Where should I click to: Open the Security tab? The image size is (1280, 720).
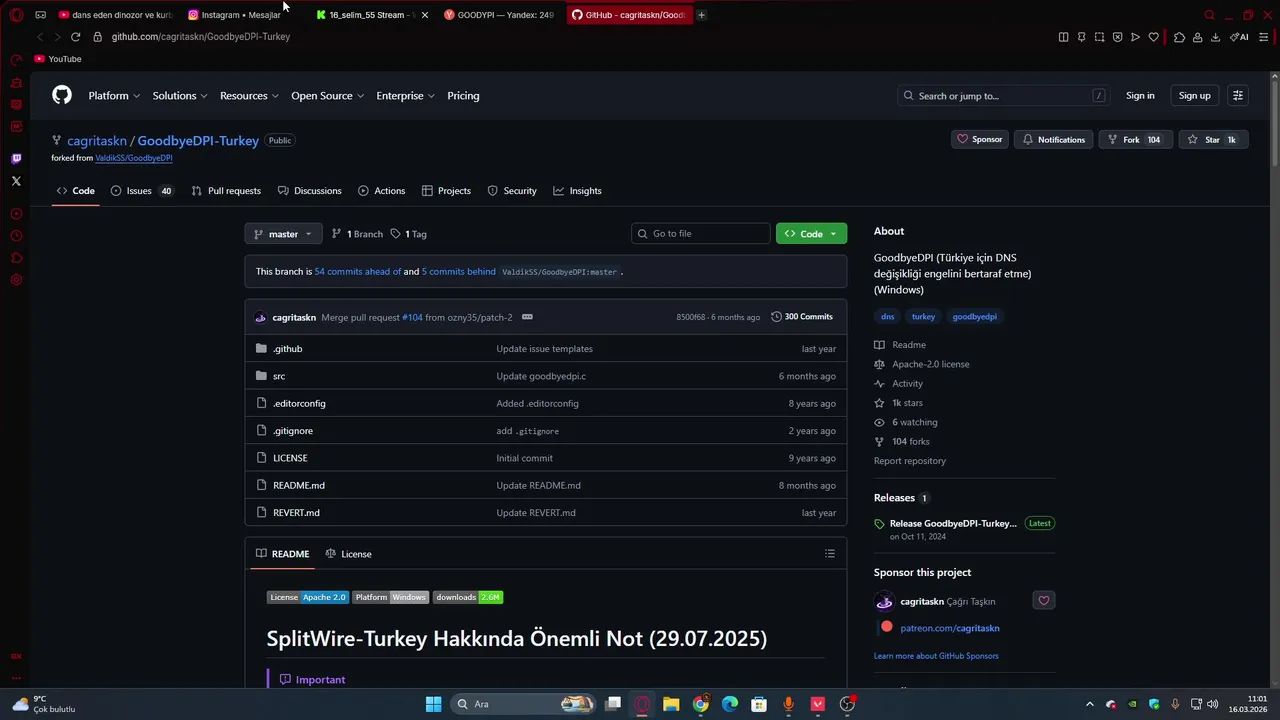(x=512, y=191)
